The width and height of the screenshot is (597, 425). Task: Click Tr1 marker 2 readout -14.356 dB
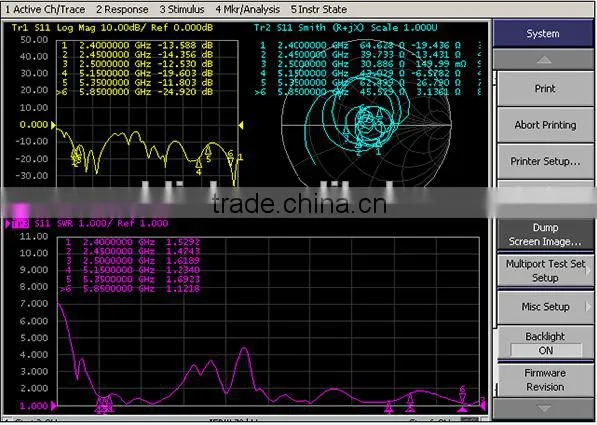(138, 54)
